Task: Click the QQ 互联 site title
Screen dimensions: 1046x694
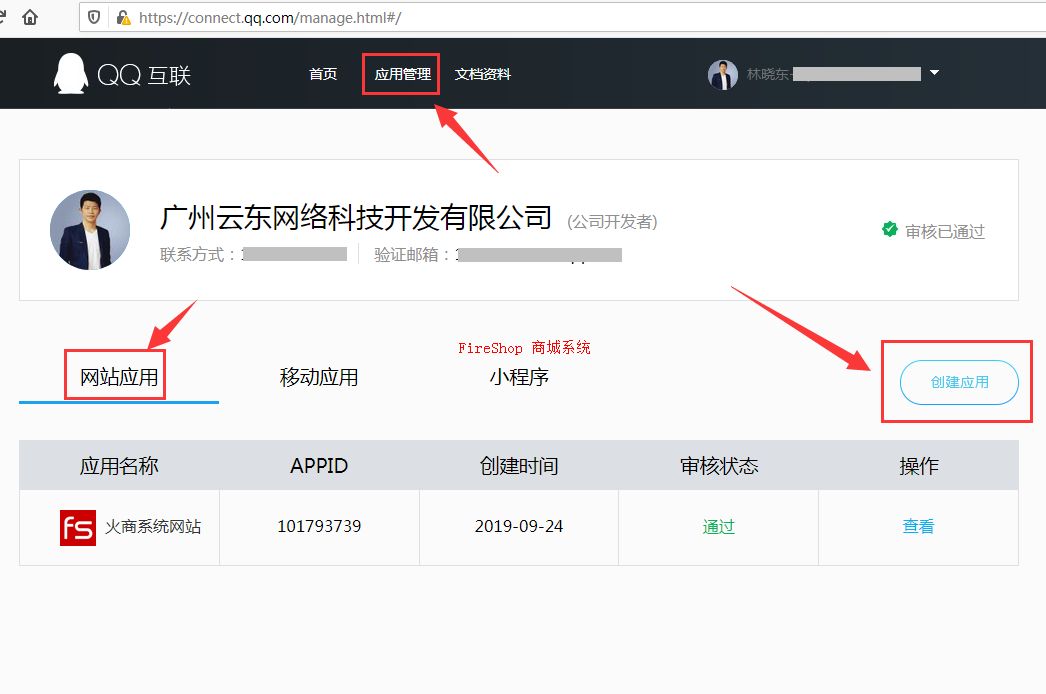Action: (144, 75)
